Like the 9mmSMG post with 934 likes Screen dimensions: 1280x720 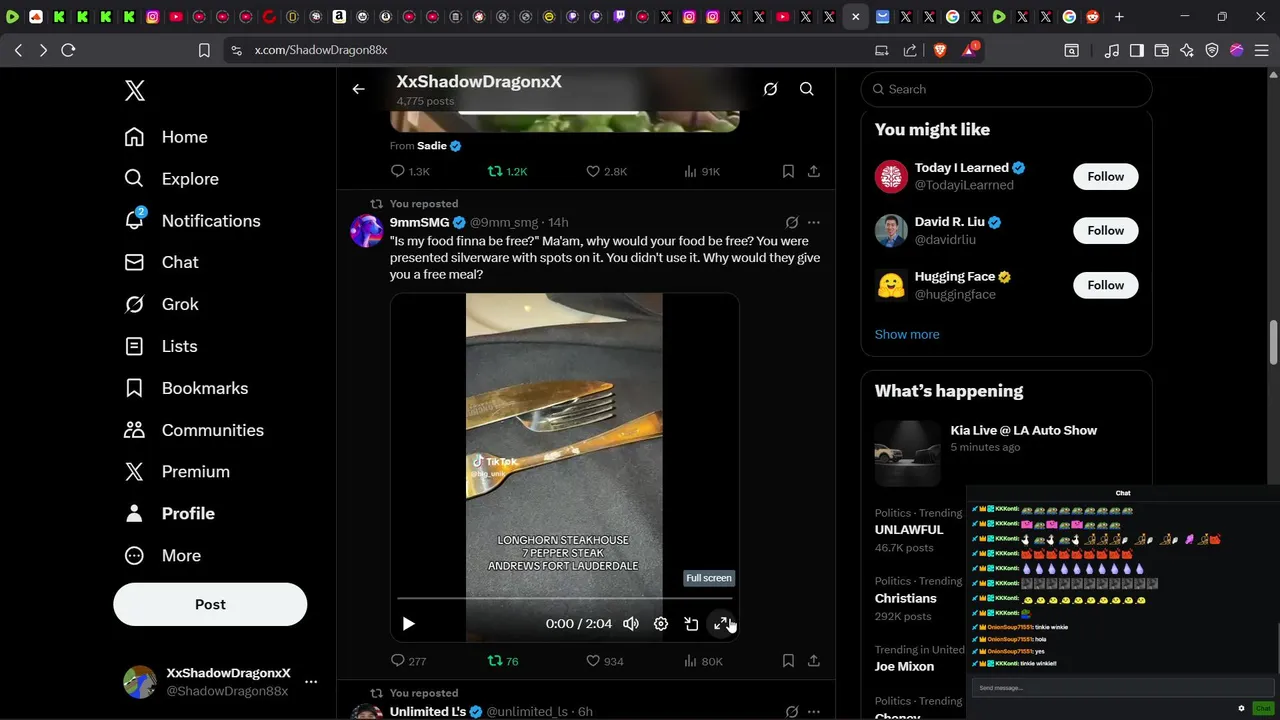tap(604, 661)
